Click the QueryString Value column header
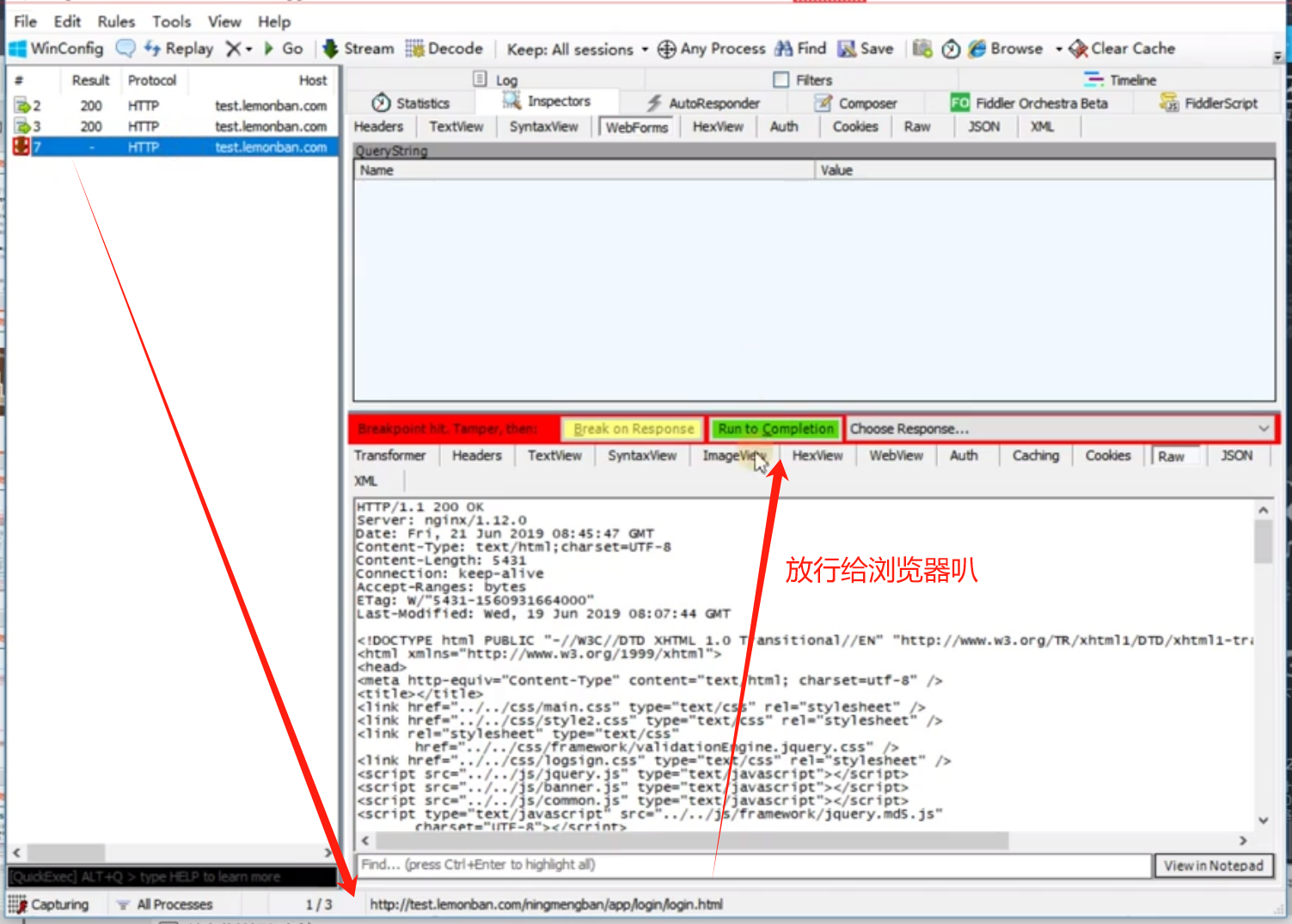Viewport: 1292px width, 924px height. tap(1044, 170)
